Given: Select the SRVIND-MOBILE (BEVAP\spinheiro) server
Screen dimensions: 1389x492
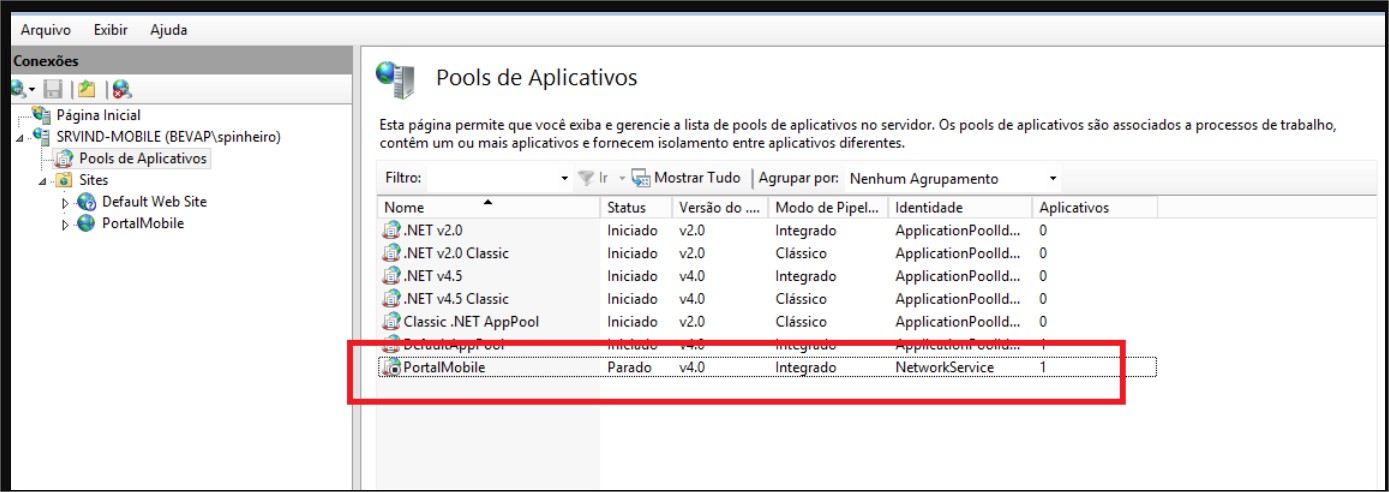Looking at the screenshot, I should (169, 136).
